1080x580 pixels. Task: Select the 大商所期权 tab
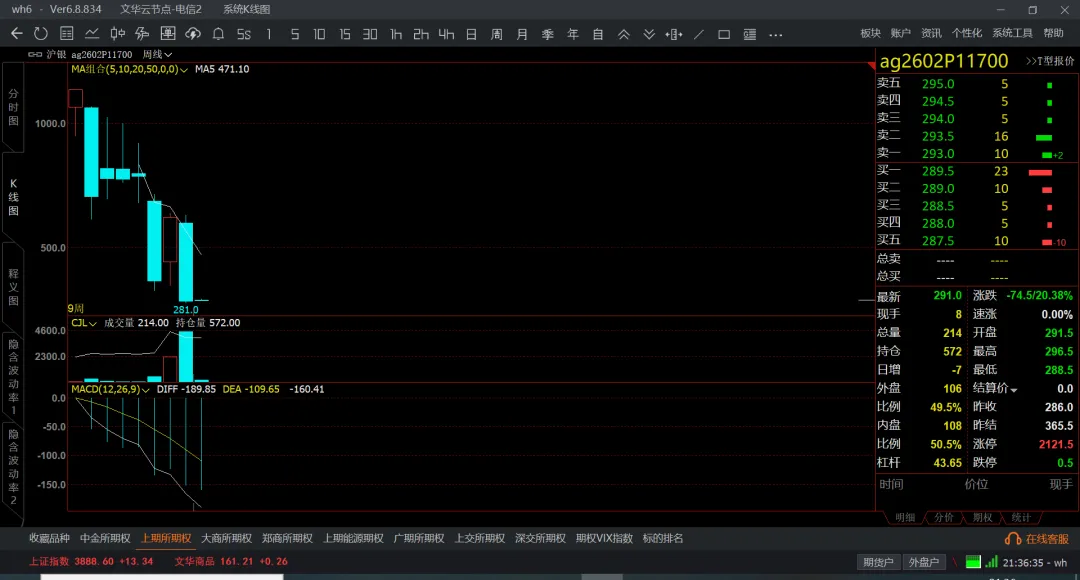pos(226,538)
